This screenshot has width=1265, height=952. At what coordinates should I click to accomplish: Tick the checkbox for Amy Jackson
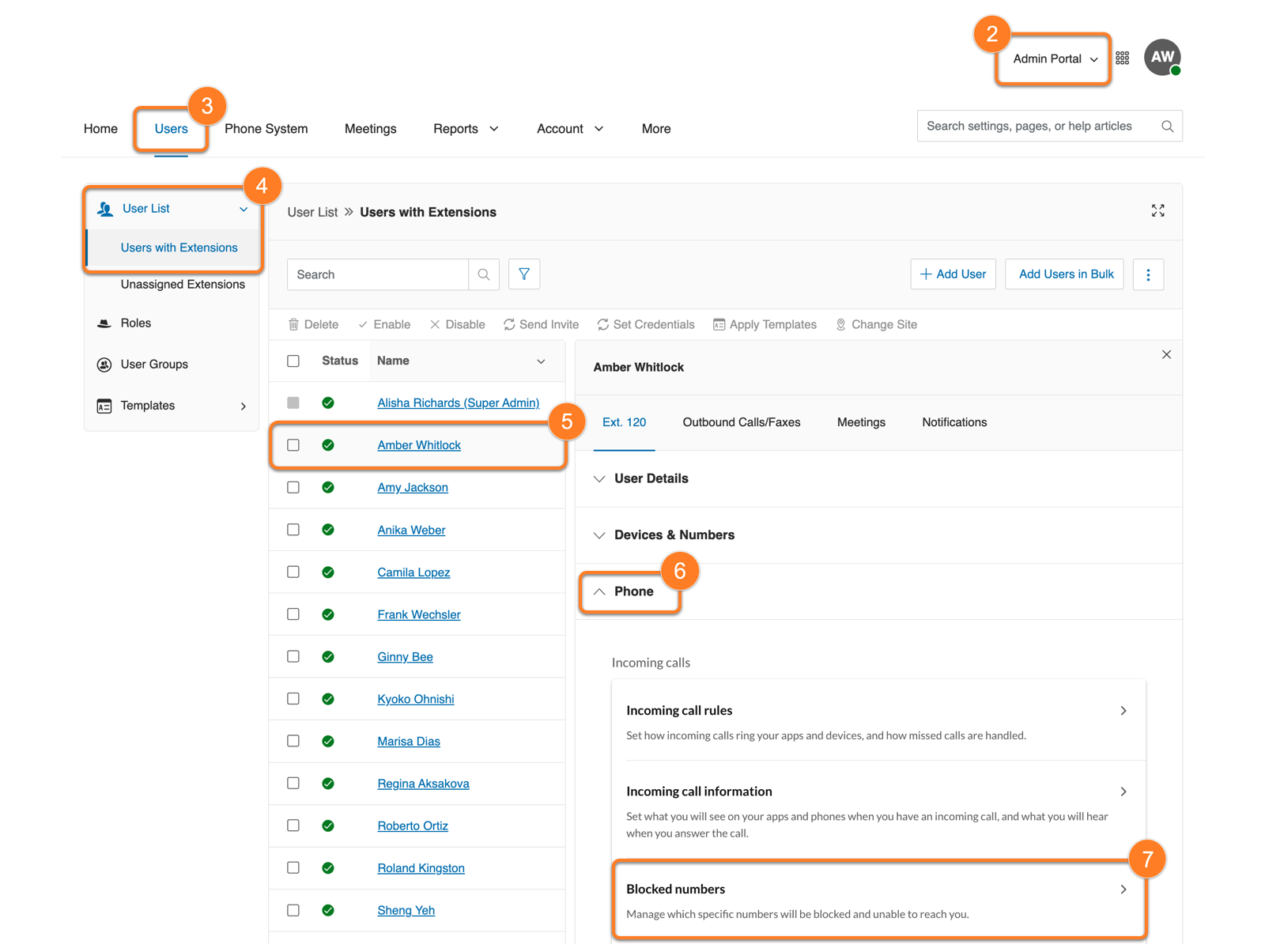pyautogui.click(x=293, y=488)
